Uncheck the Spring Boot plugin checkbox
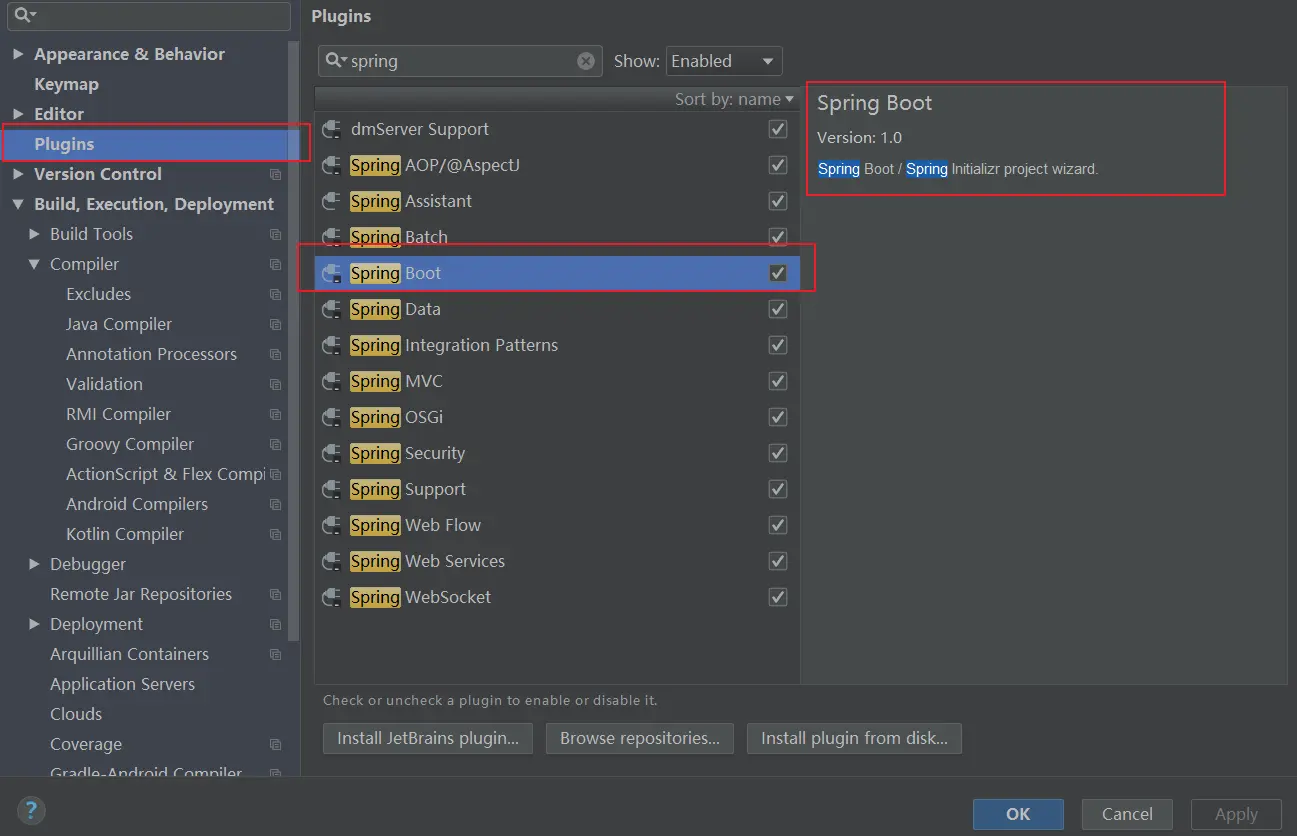 pyautogui.click(x=778, y=273)
